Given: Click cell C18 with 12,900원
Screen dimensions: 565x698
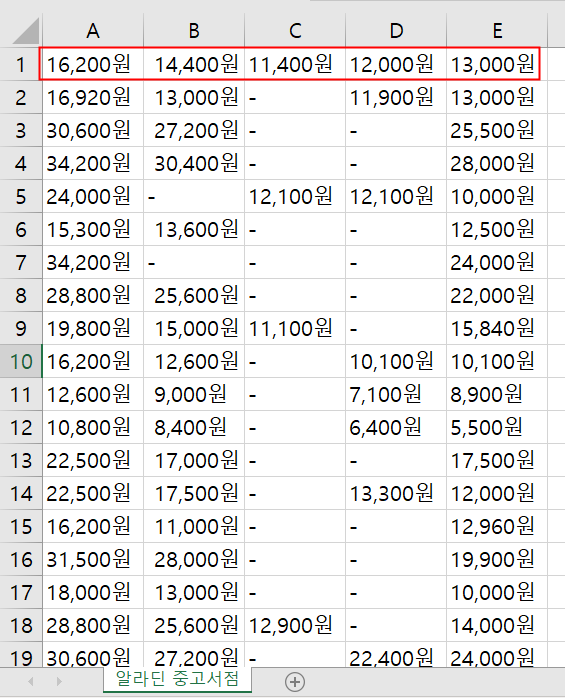Looking at the screenshot, I should point(295,625).
